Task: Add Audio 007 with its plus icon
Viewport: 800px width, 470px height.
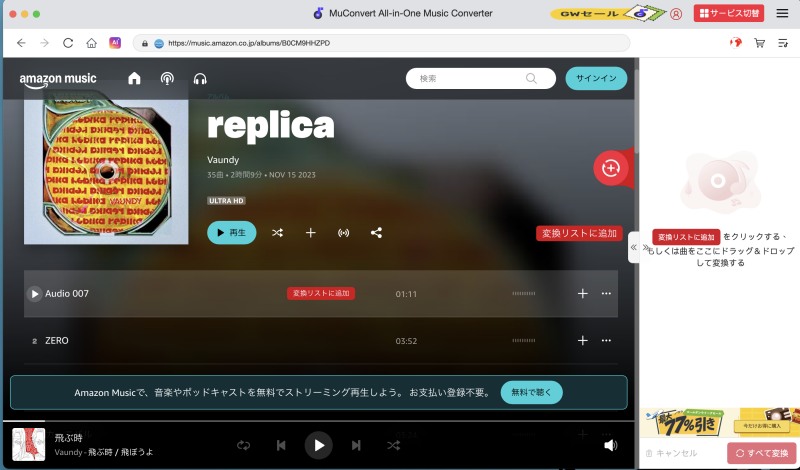Action: tap(583, 293)
